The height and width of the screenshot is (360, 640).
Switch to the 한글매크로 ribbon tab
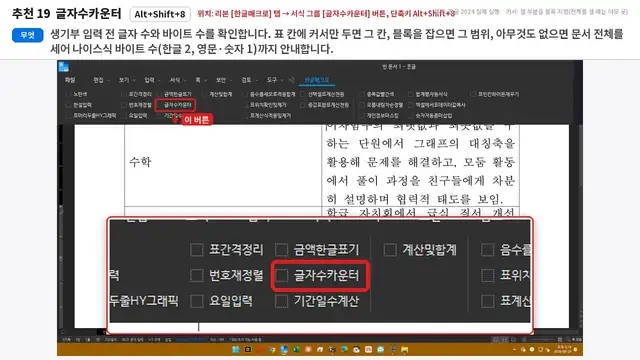click(317, 80)
